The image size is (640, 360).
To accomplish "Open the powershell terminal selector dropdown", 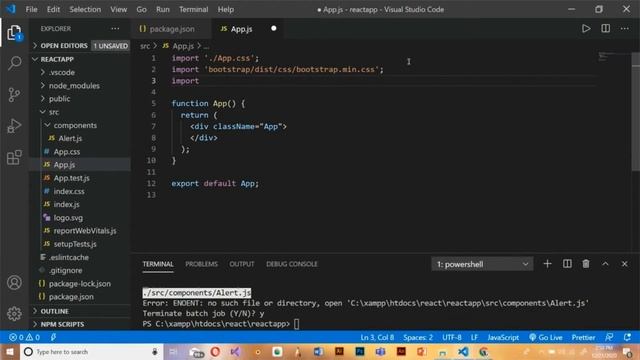I will 482,264.
